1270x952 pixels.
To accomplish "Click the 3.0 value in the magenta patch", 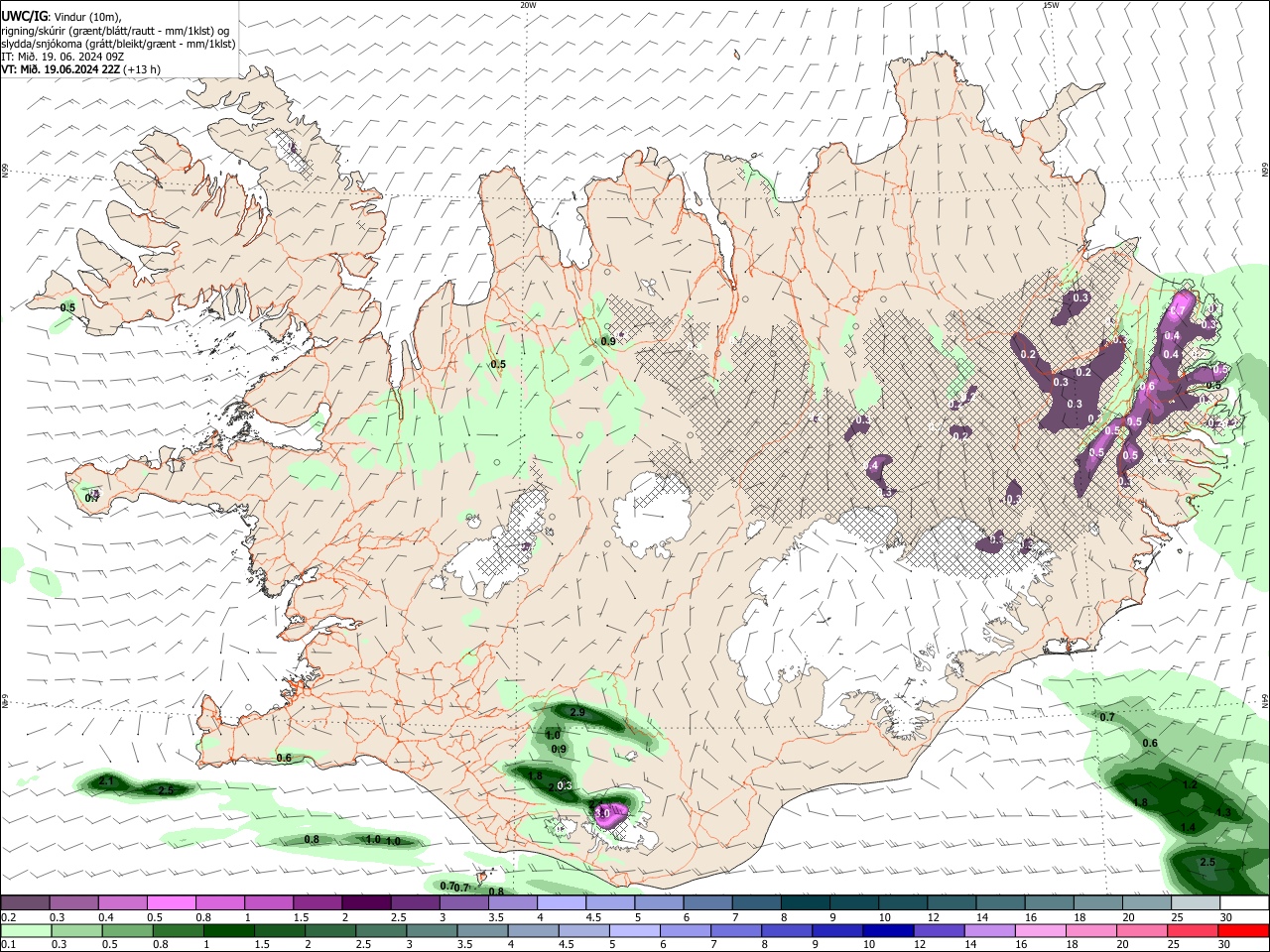I will pyautogui.click(x=602, y=813).
